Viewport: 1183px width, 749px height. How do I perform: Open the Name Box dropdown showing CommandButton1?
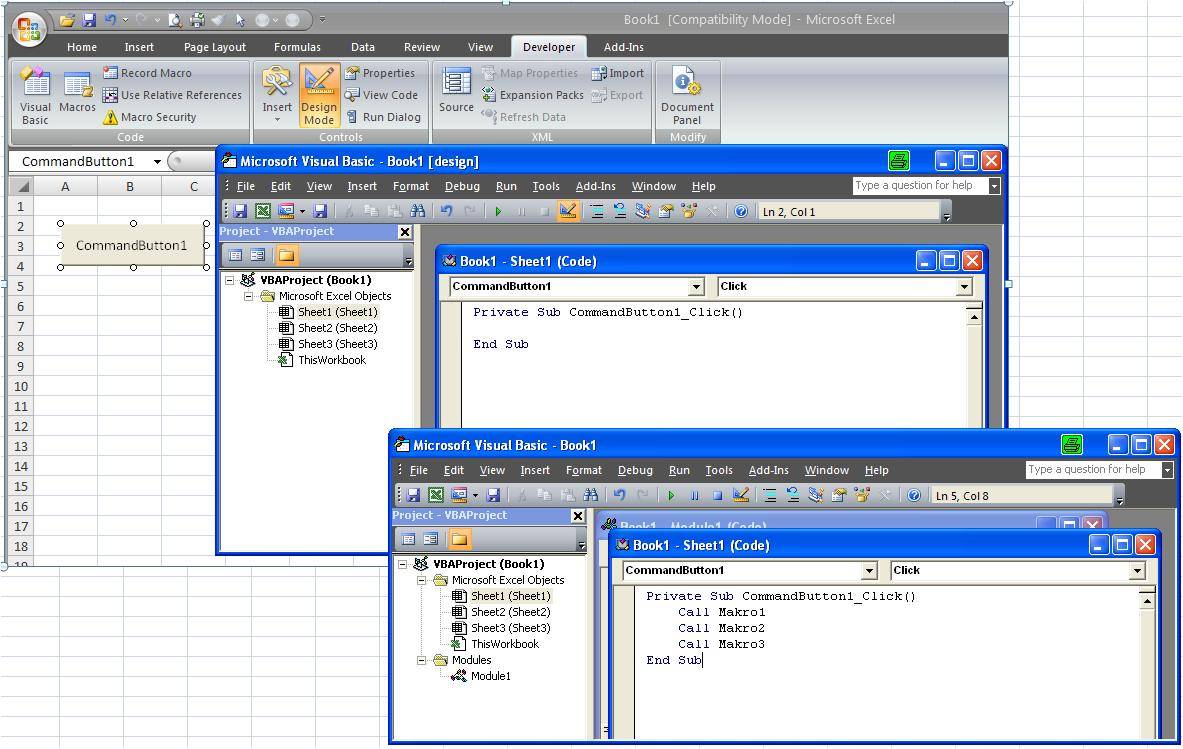157,161
